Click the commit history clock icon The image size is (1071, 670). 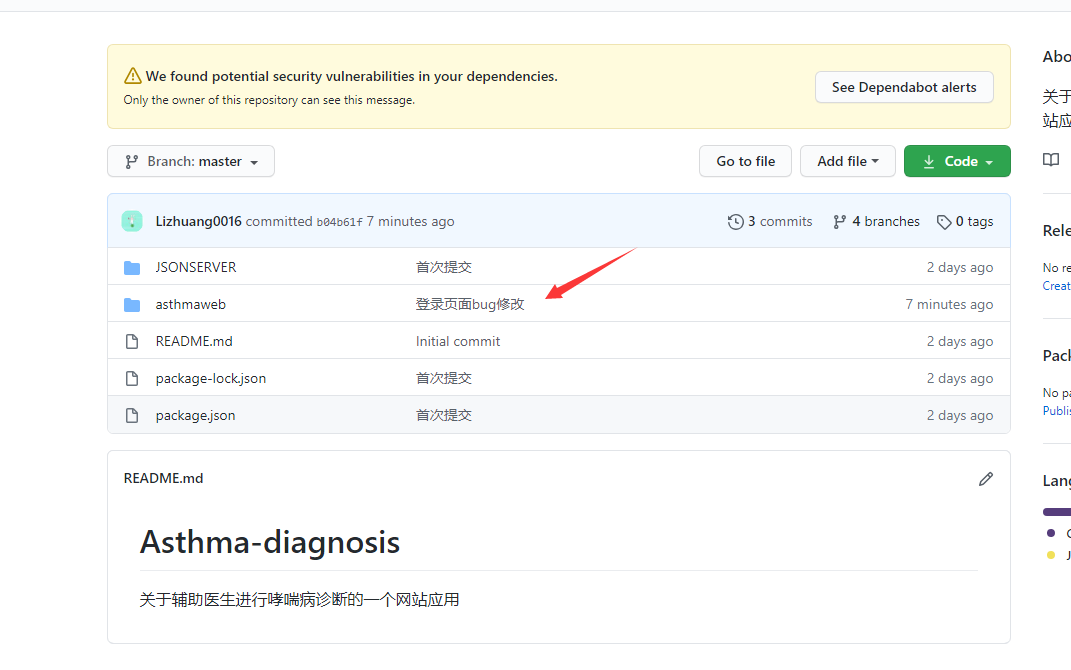point(735,221)
